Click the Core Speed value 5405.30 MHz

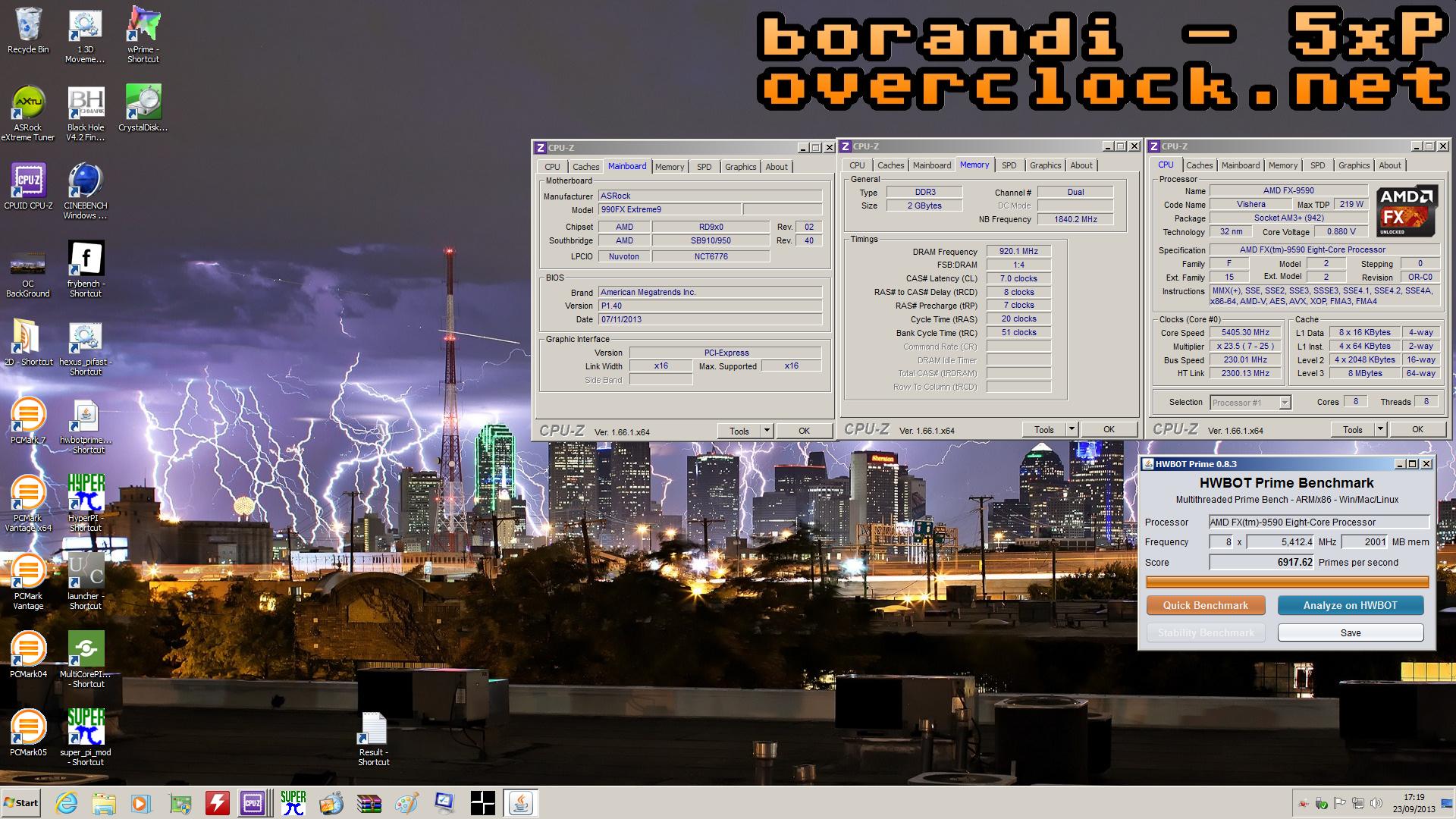[1245, 332]
